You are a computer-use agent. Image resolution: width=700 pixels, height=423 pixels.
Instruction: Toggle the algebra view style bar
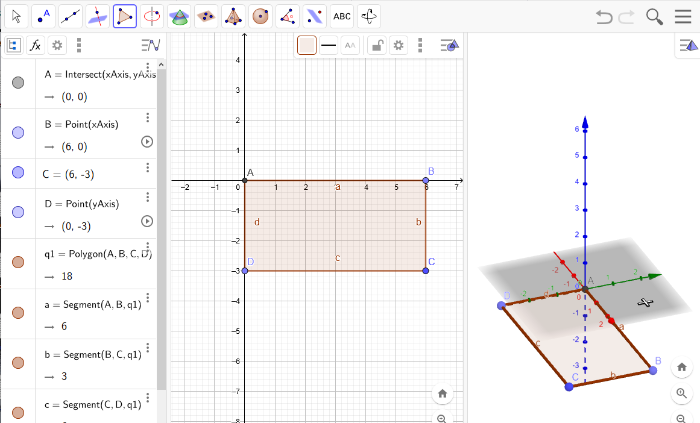click(151, 45)
